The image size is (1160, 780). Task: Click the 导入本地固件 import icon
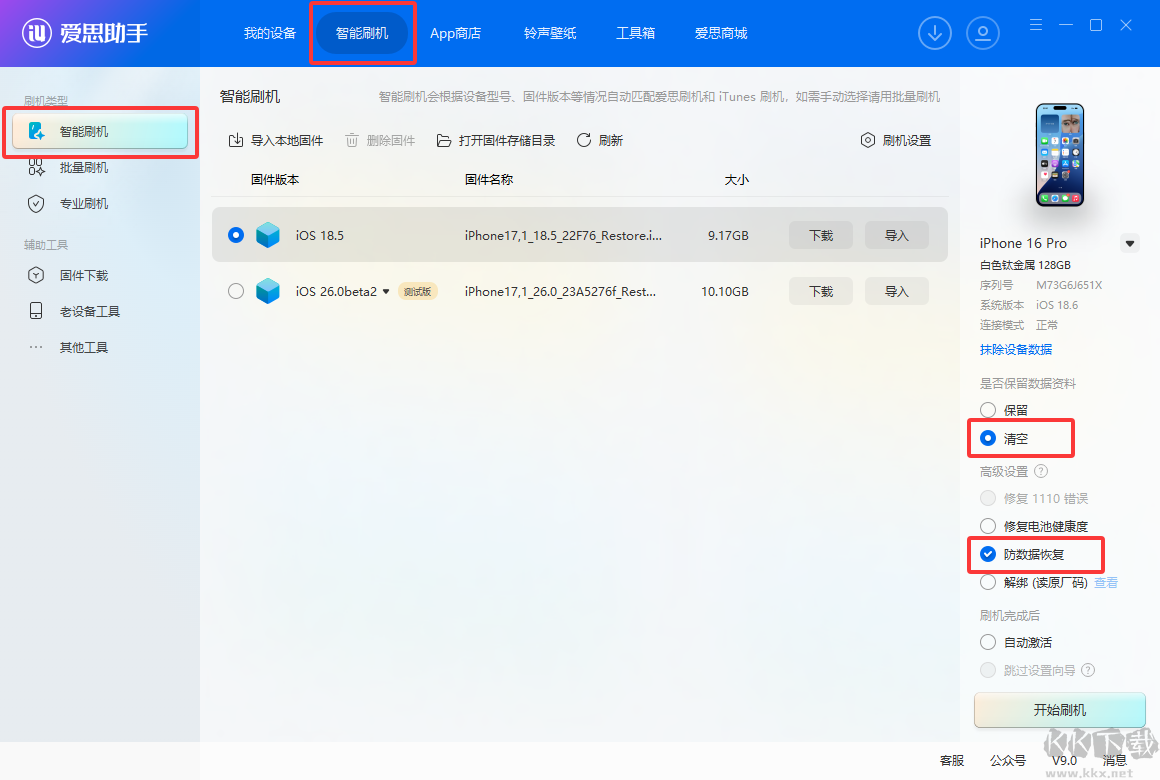pos(235,140)
